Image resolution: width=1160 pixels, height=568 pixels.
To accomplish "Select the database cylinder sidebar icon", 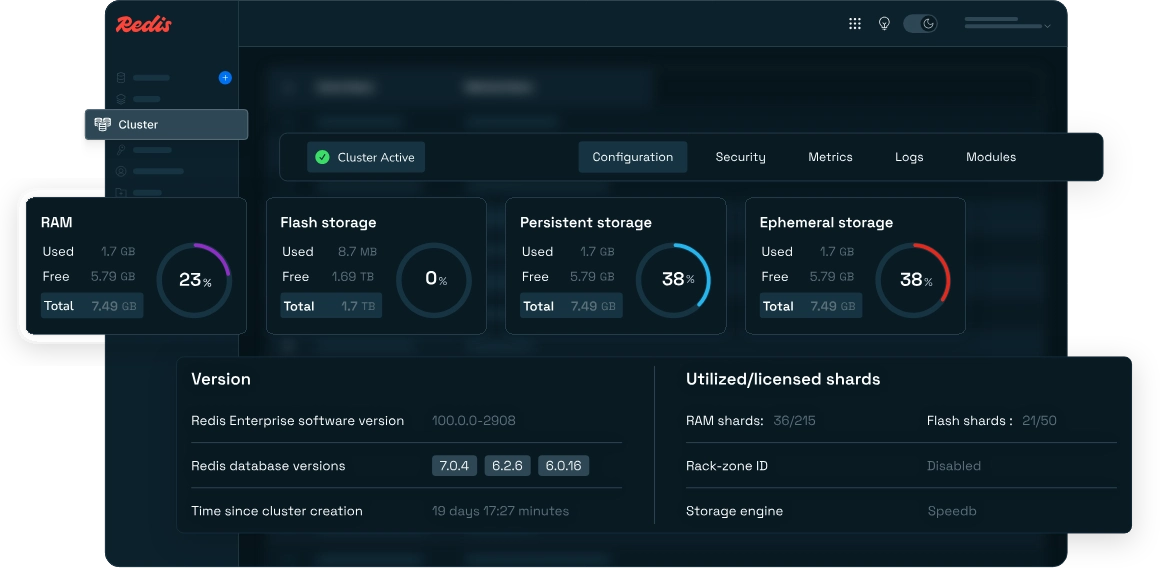I will pyautogui.click(x=121, y=78).
